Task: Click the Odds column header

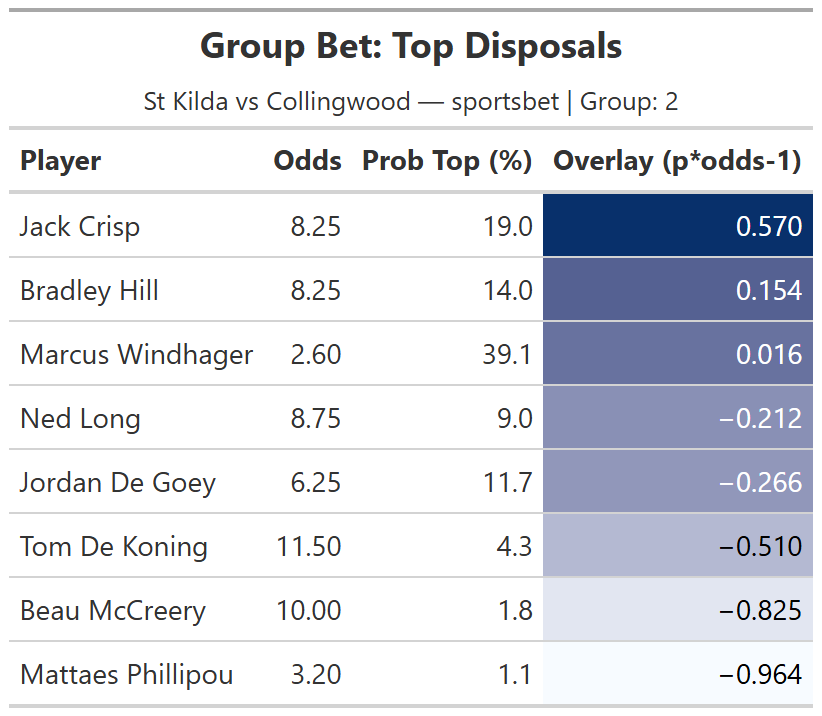Action: (x=307, y=161)
